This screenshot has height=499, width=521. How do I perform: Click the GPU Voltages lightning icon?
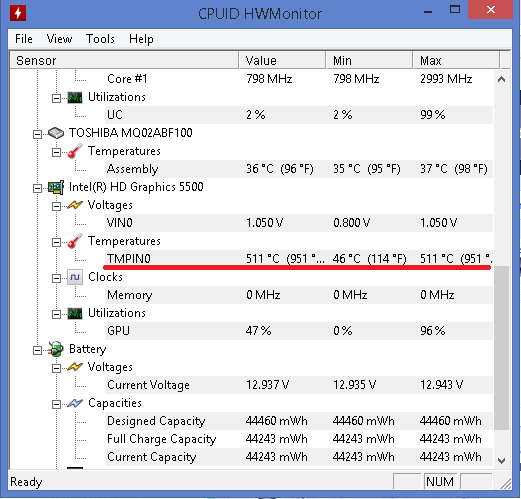pos(75,205)
